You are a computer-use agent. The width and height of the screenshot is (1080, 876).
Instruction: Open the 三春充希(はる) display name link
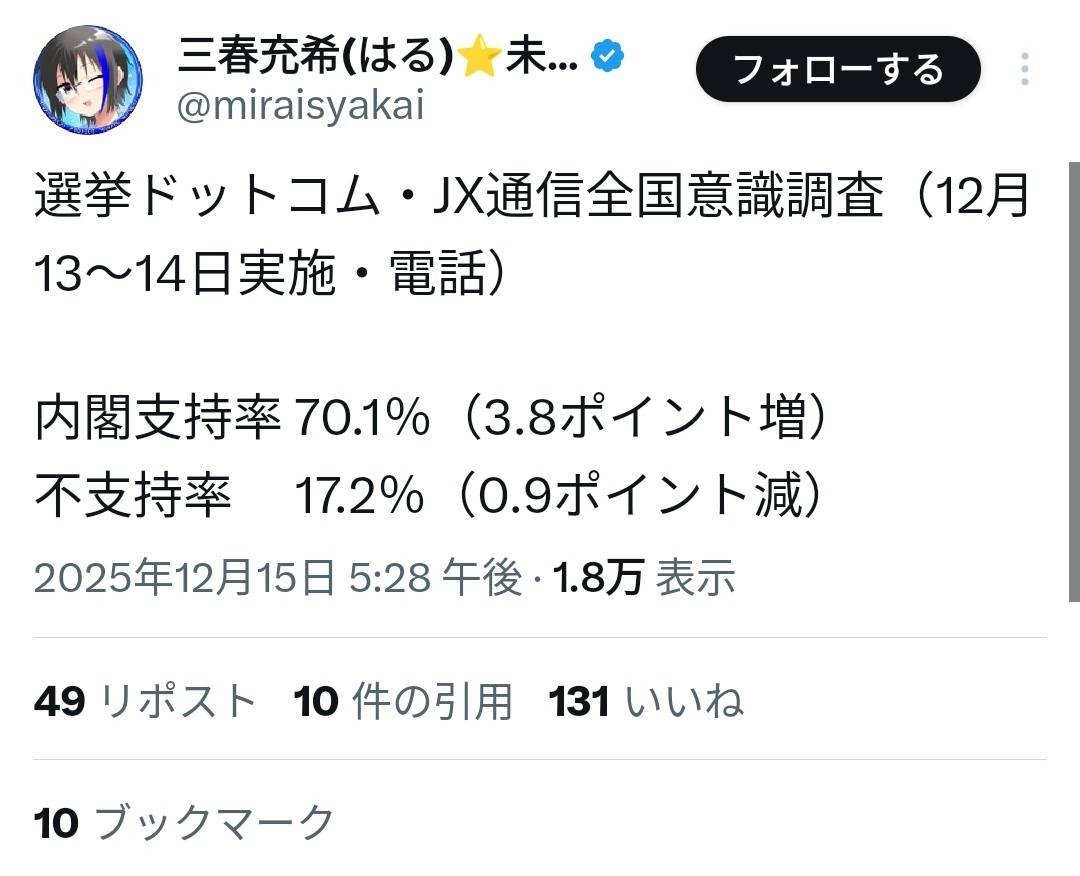[x=310, y=59]
